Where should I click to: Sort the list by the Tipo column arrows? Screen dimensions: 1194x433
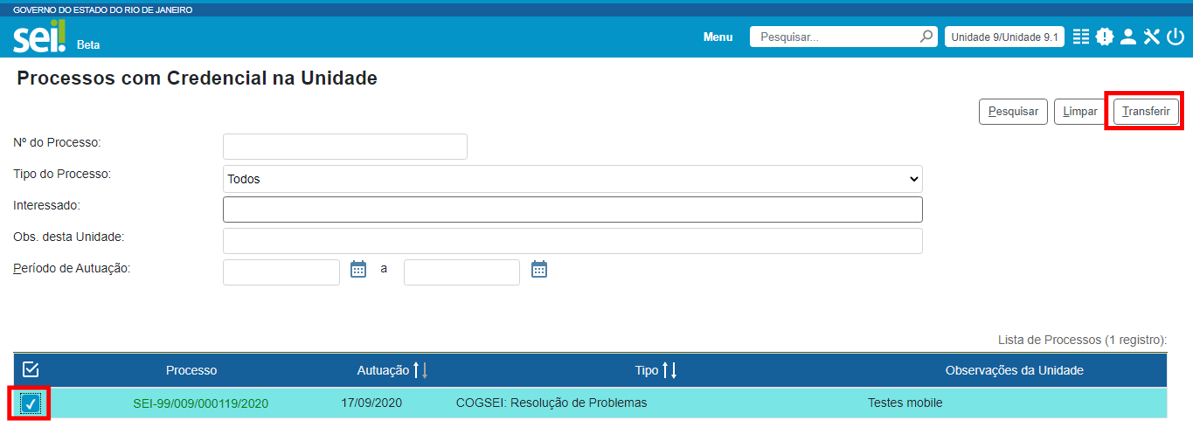tap(670, 371)
